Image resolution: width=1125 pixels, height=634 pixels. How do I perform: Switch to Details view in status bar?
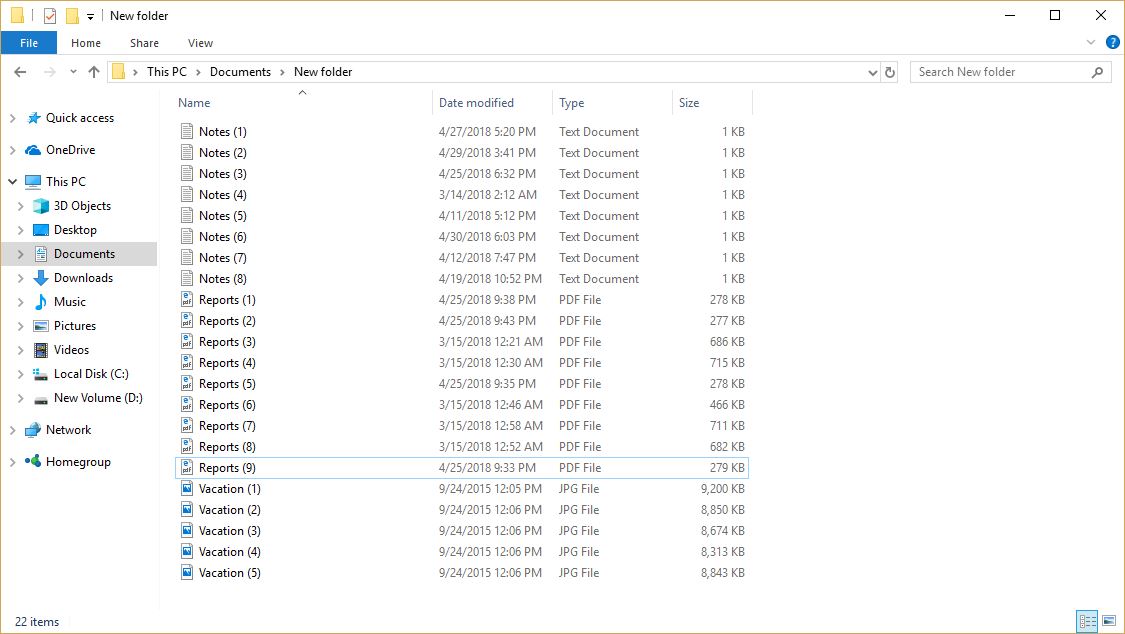(1088, 622)
